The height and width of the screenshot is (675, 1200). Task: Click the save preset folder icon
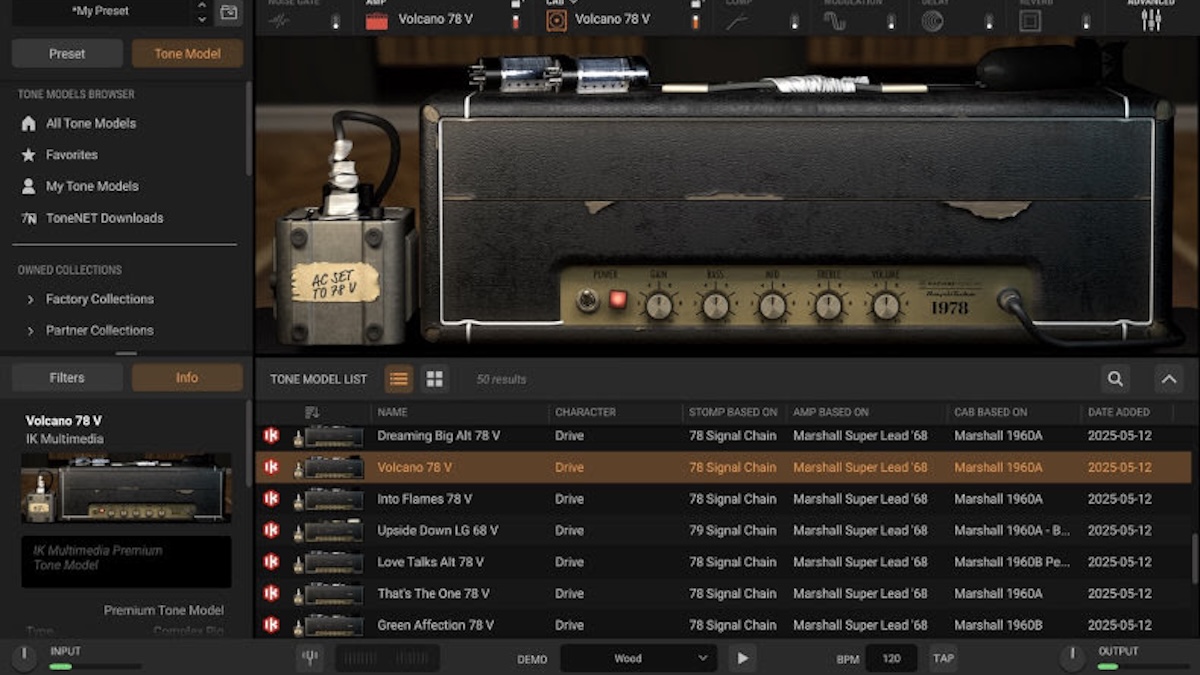coord(229,13)
